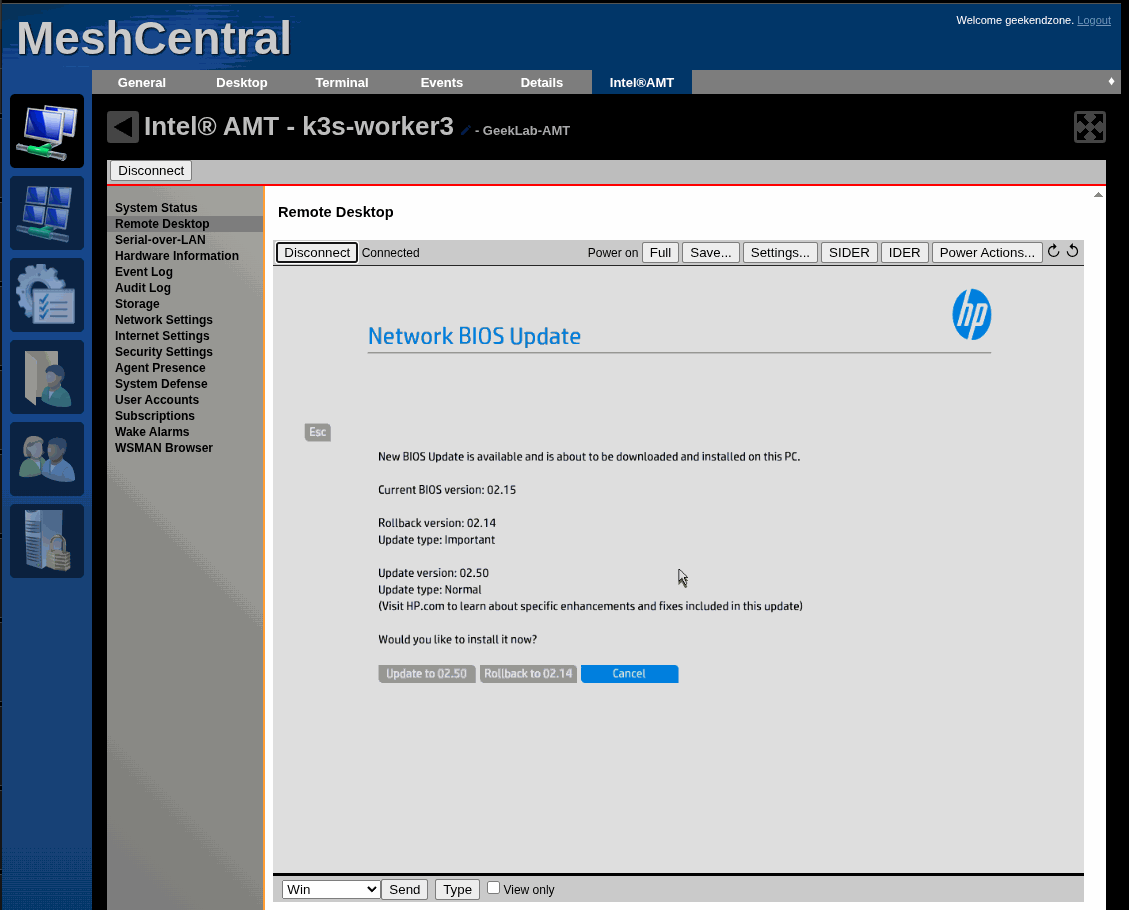The height and width of the screenshot is (910, 1129).
Task: Select the Intel®AMT tab
Action: (x=642, y=83)
